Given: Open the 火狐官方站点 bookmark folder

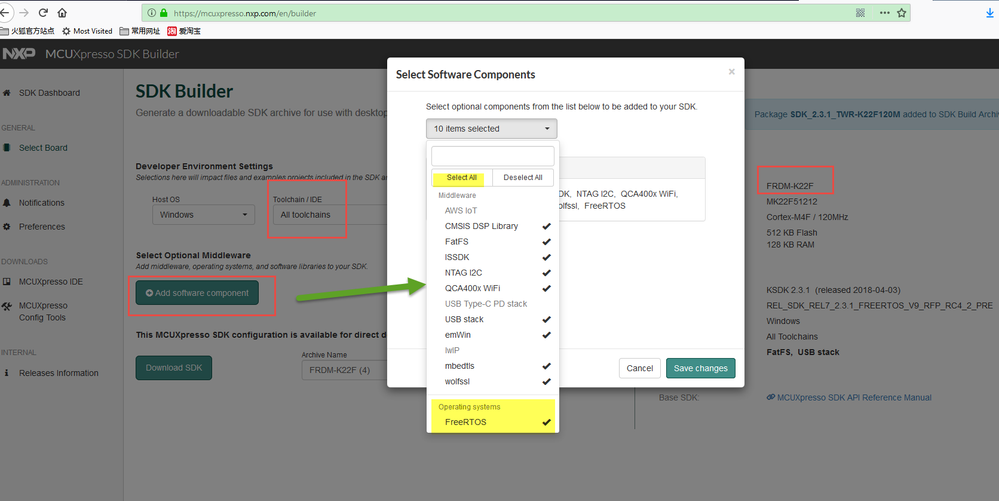Looking at the screenshot, I should [x=27, y=31].
